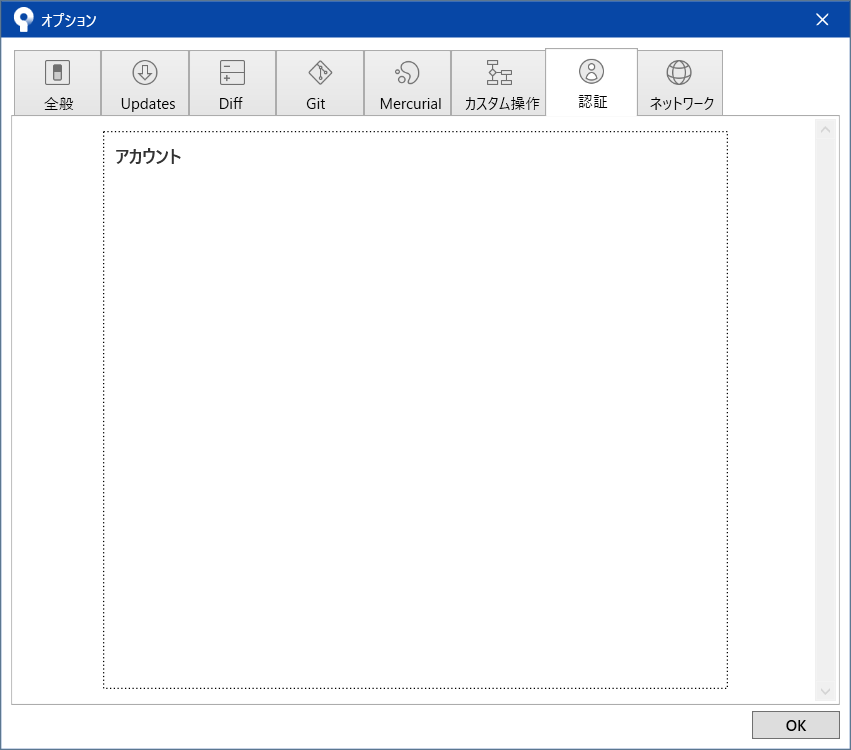This screenshot has width=851, height=750.
Task: Open the ネットワーク tab
Action: (680, 83)
